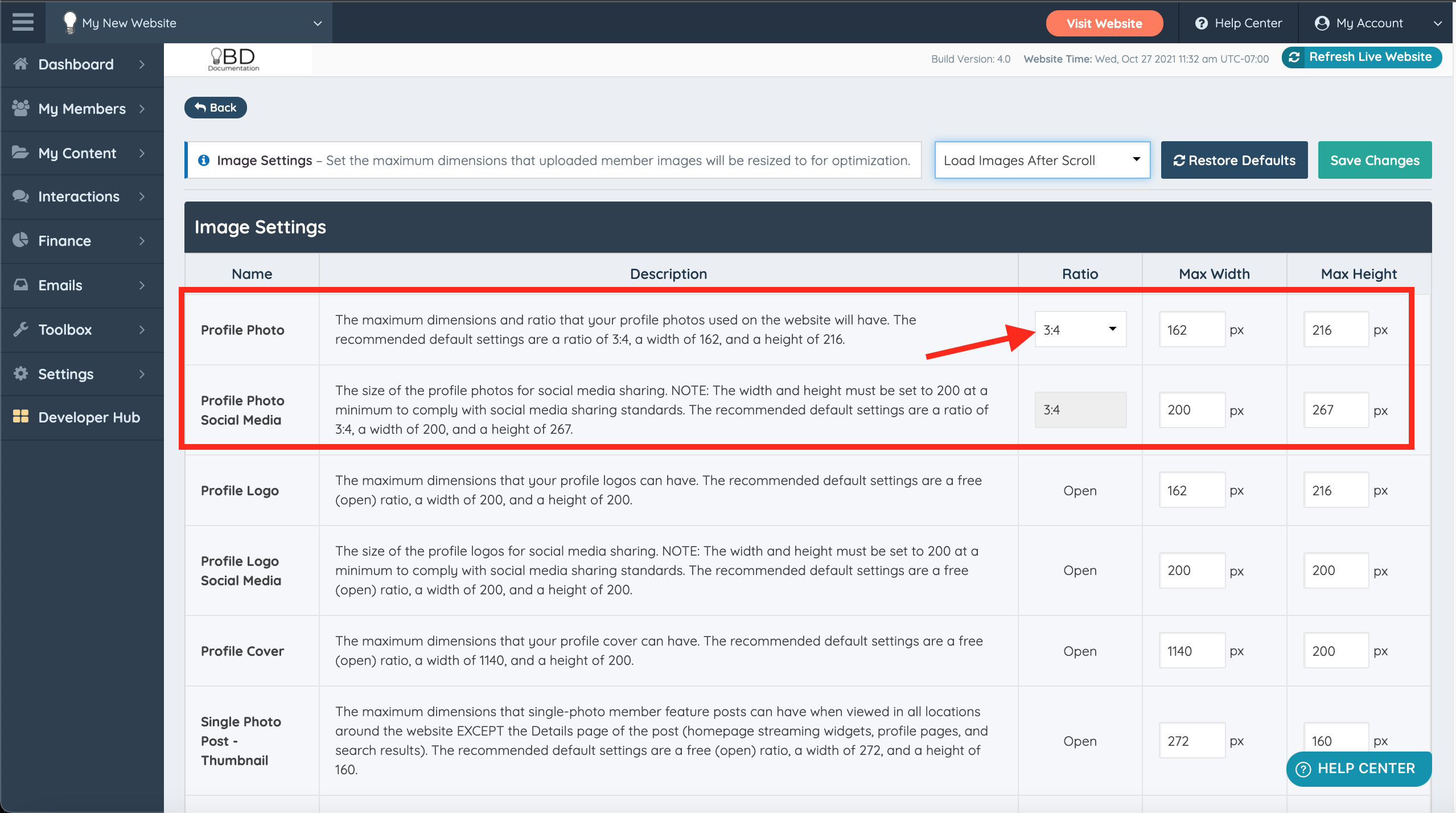Click the BD Documentation logo

coord(233,59)
